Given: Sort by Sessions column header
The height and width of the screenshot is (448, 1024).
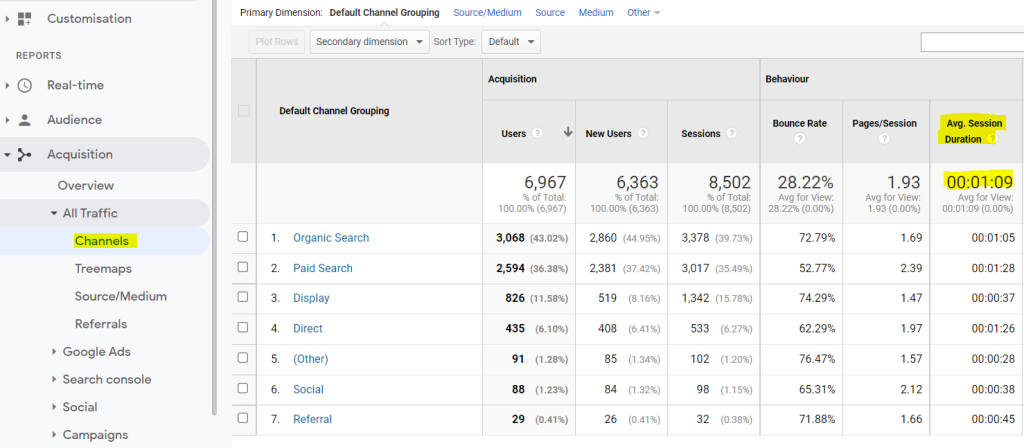Looking at the screenshot, I should pyautogui.click(x=701, y=133).
